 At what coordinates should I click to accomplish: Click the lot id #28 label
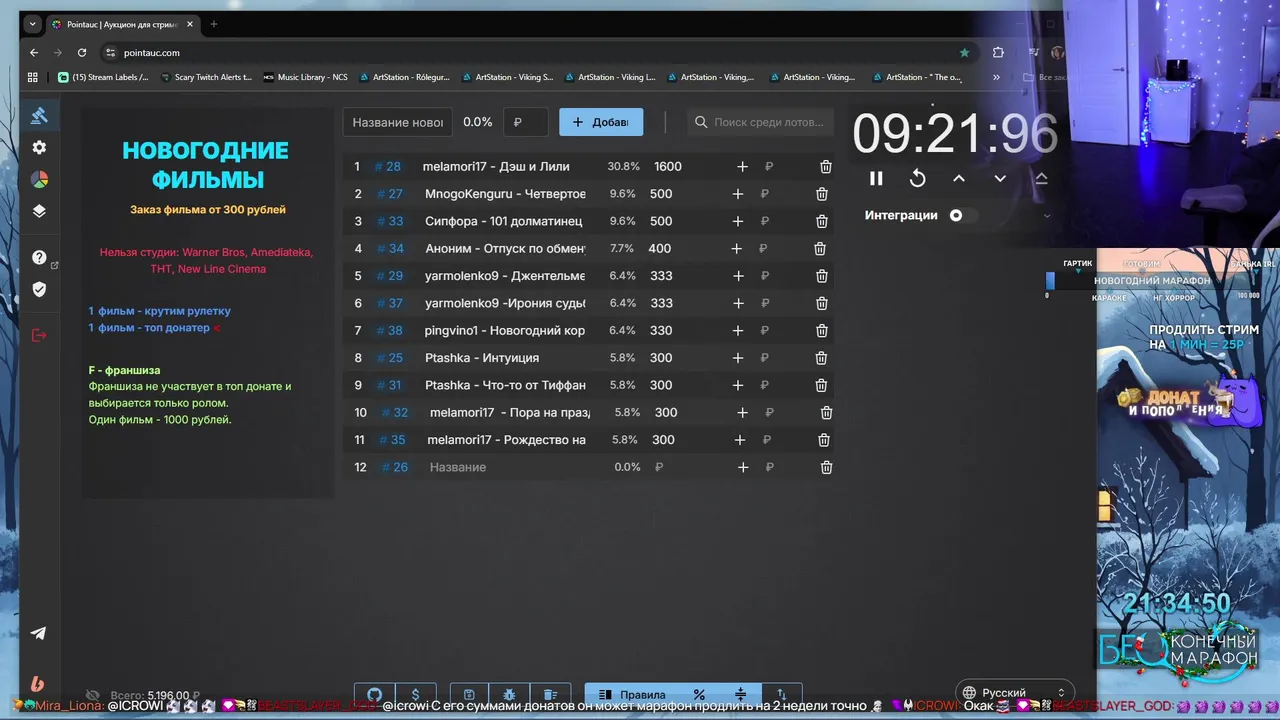coord(388,167)
